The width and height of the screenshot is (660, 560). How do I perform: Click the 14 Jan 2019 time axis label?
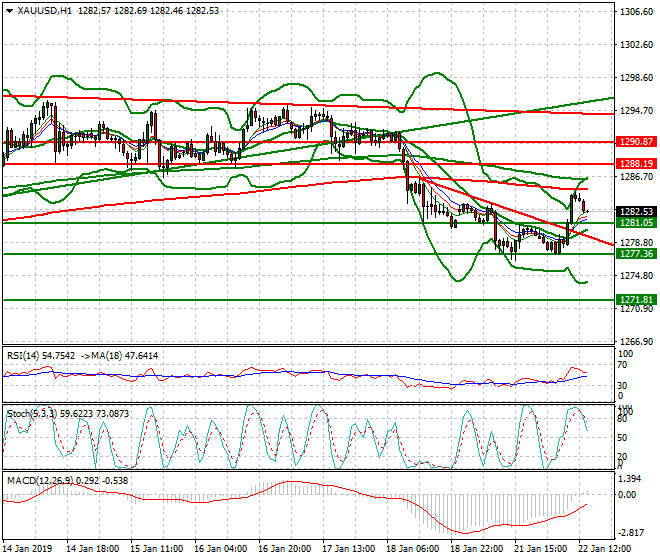[x=27, y=549]
